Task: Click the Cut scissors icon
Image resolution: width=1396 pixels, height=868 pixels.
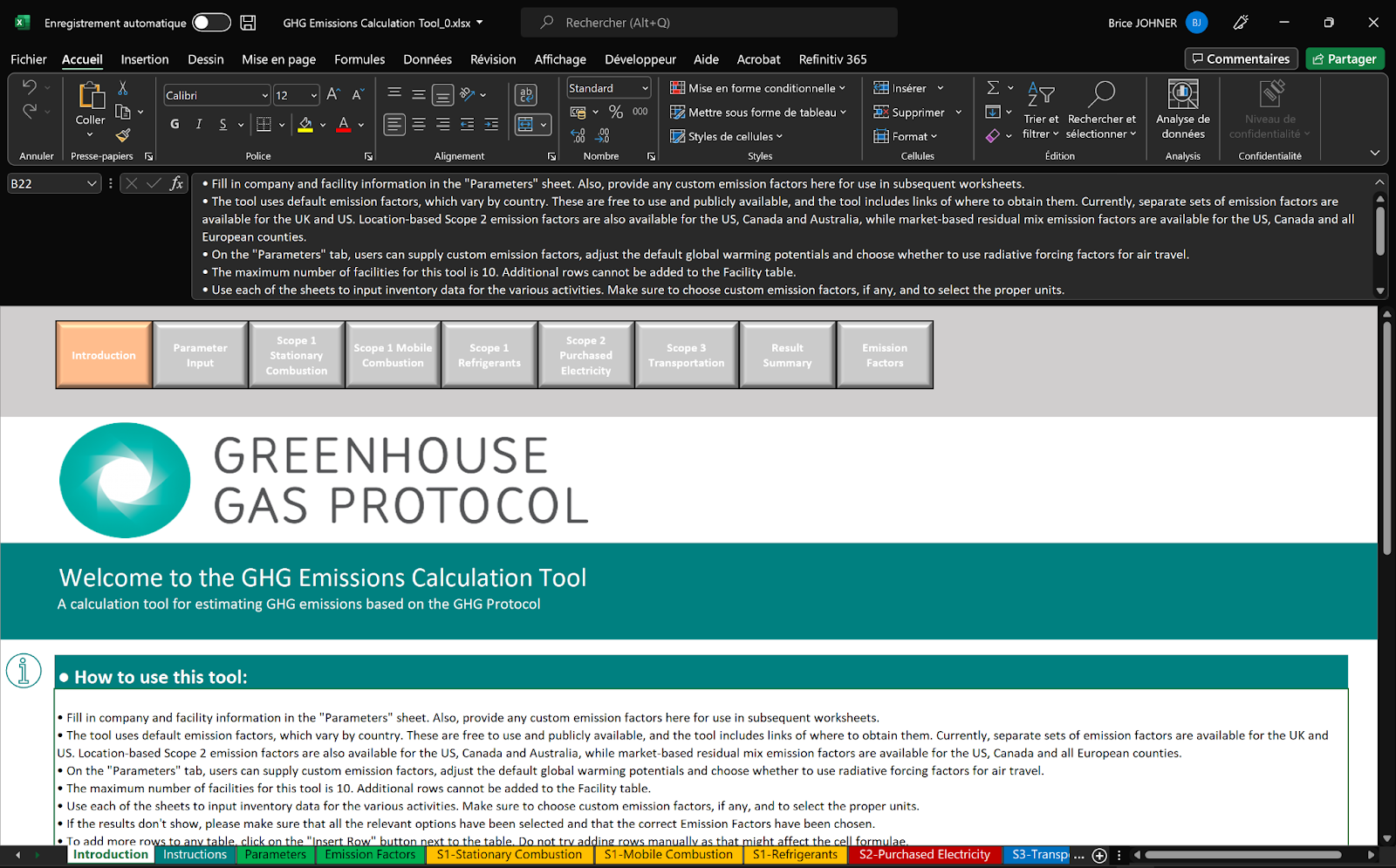Action: tap(123, 88)
